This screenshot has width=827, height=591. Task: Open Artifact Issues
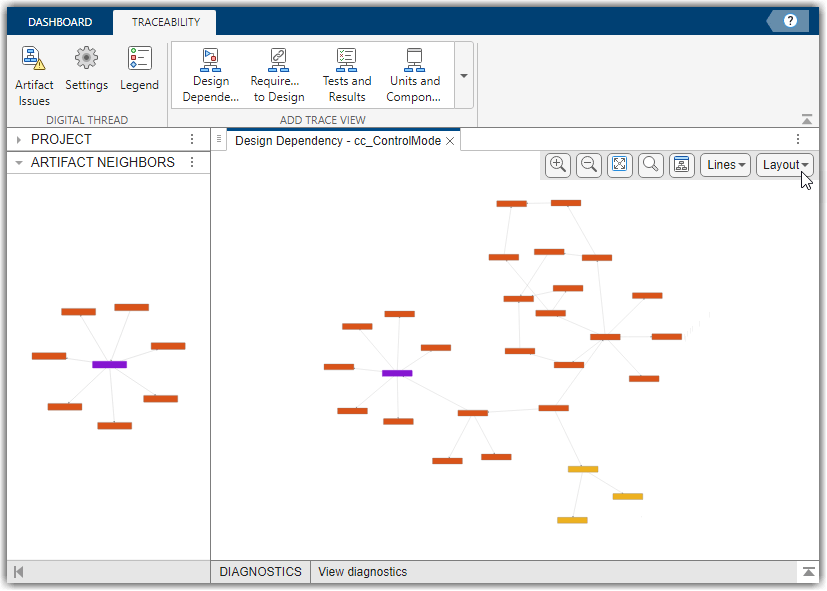(34, 76)
